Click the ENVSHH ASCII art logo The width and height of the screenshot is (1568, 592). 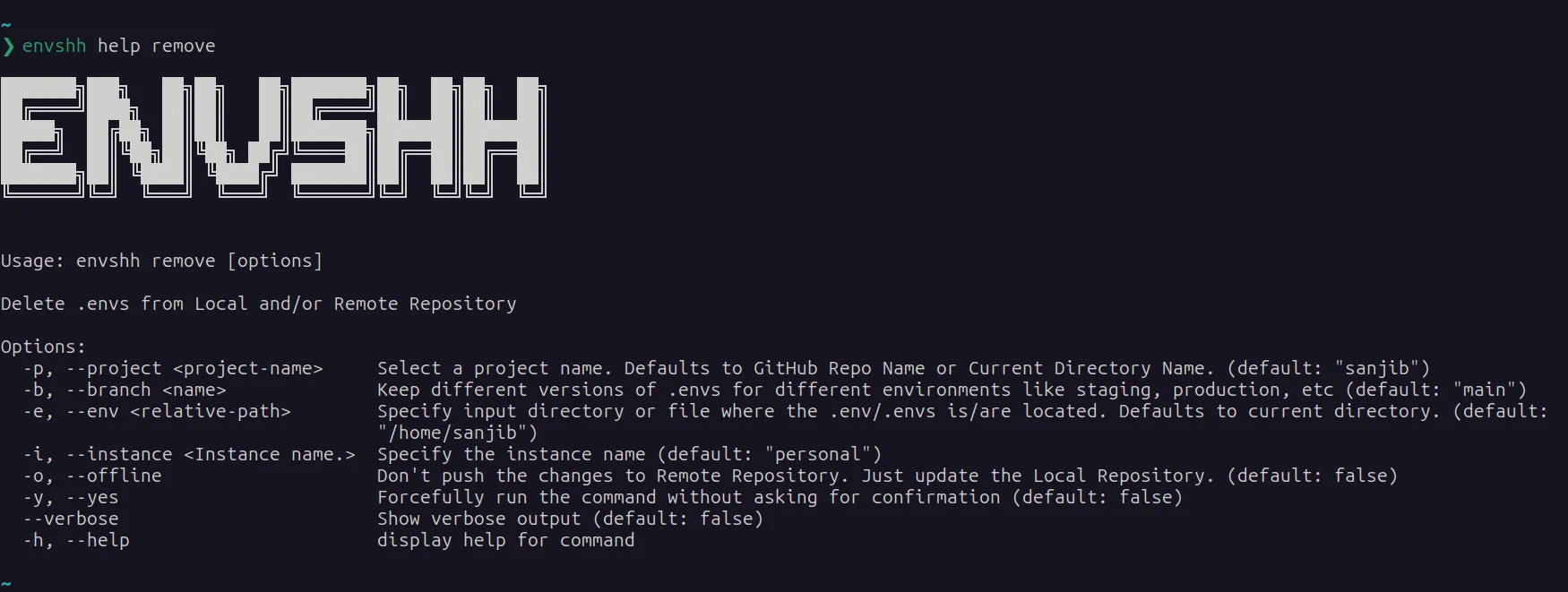273,136
